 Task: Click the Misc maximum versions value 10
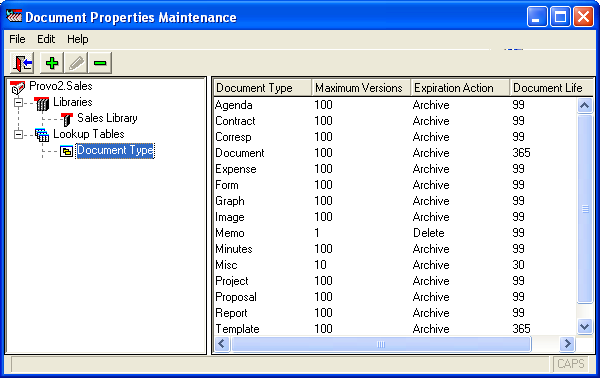[320, 265]
